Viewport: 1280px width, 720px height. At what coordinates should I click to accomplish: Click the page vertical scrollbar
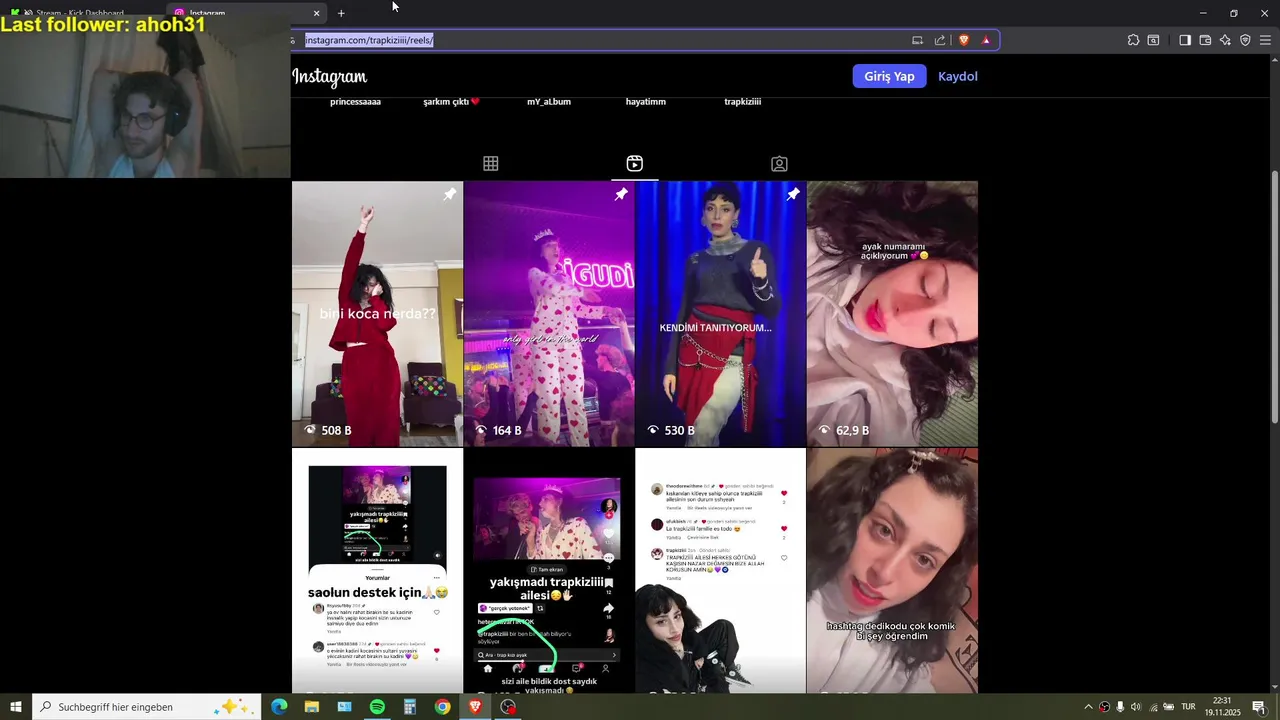[1274, 296]
